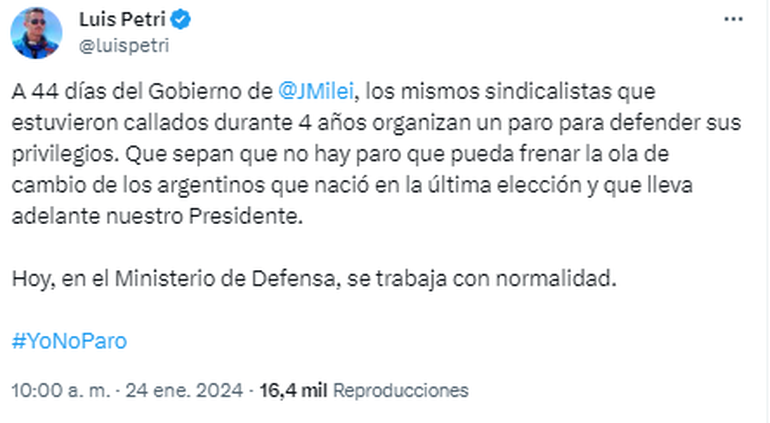Click the phrase 'durante 4 años'
This screenshot has width=770, height=423.
coord(264,124)
